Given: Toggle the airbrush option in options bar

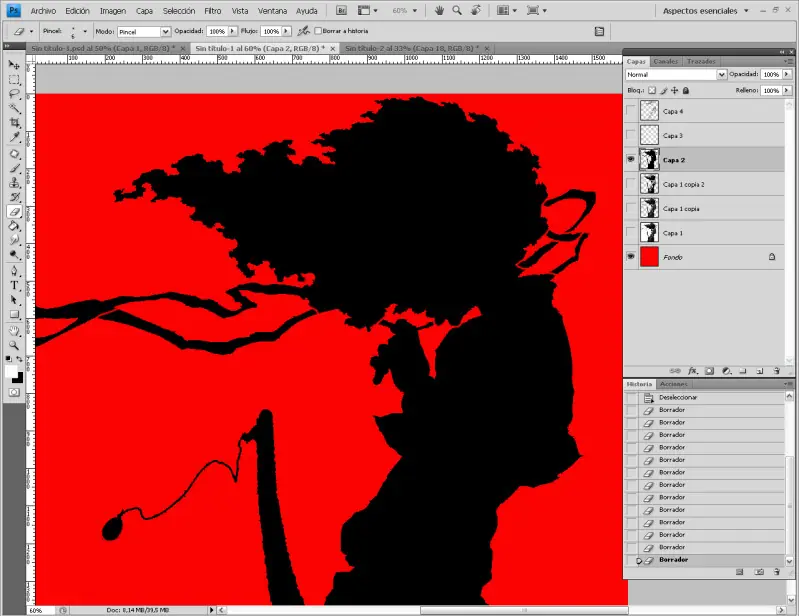Looking at the screenshot, I should point(304,31).
